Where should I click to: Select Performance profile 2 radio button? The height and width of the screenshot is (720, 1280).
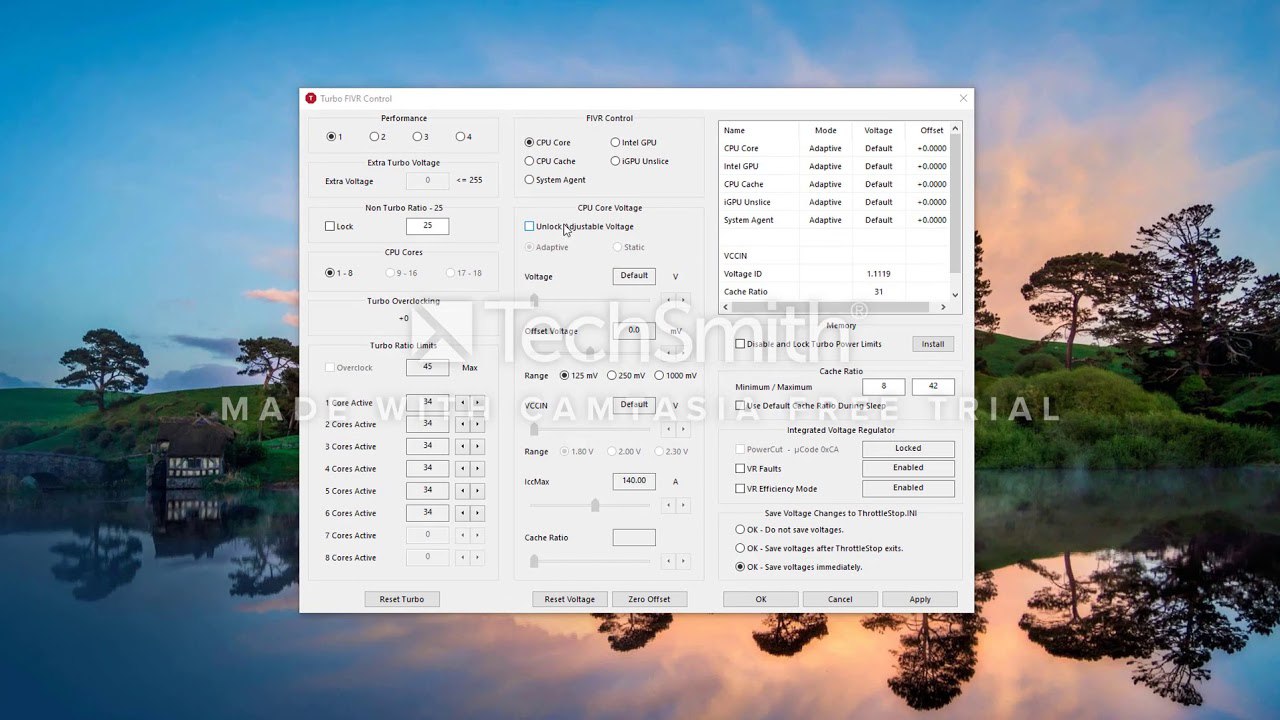pyautogui.click(x=374, y=137)
